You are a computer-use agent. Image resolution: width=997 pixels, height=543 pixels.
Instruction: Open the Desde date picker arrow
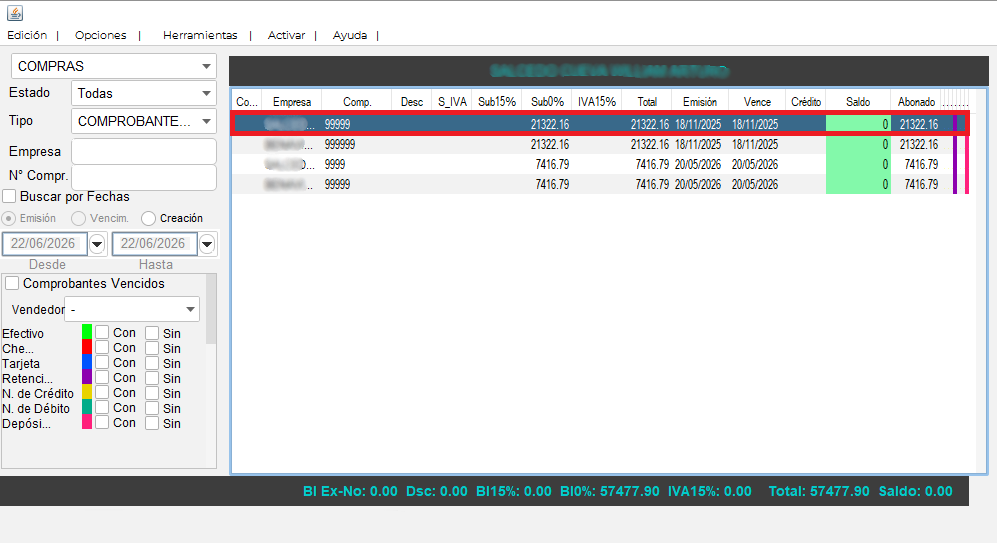97,244
